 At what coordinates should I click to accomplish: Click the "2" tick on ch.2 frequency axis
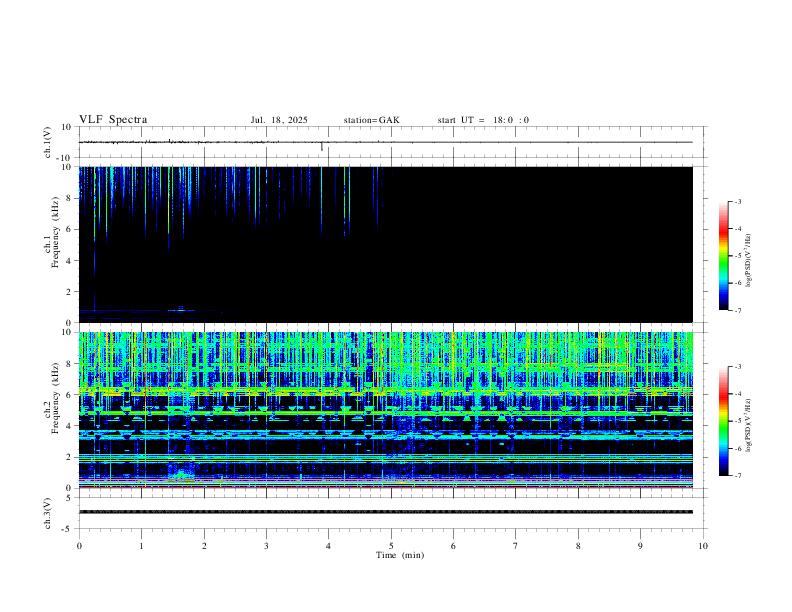click(x=70, y=457)
